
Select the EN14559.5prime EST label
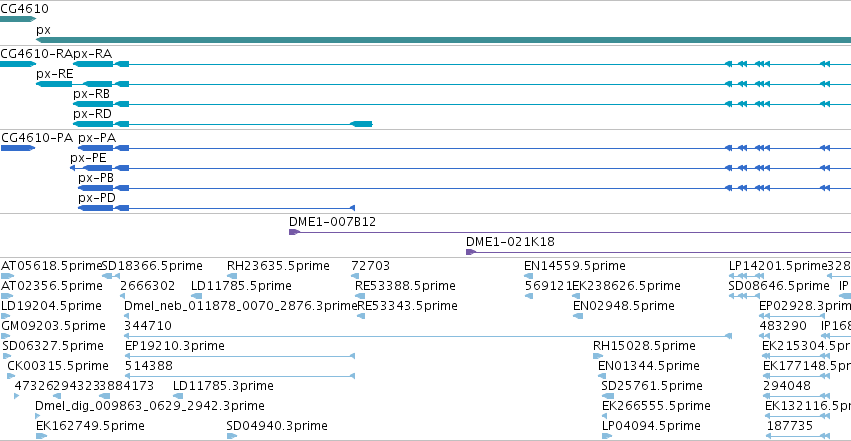tap(575, 266)
